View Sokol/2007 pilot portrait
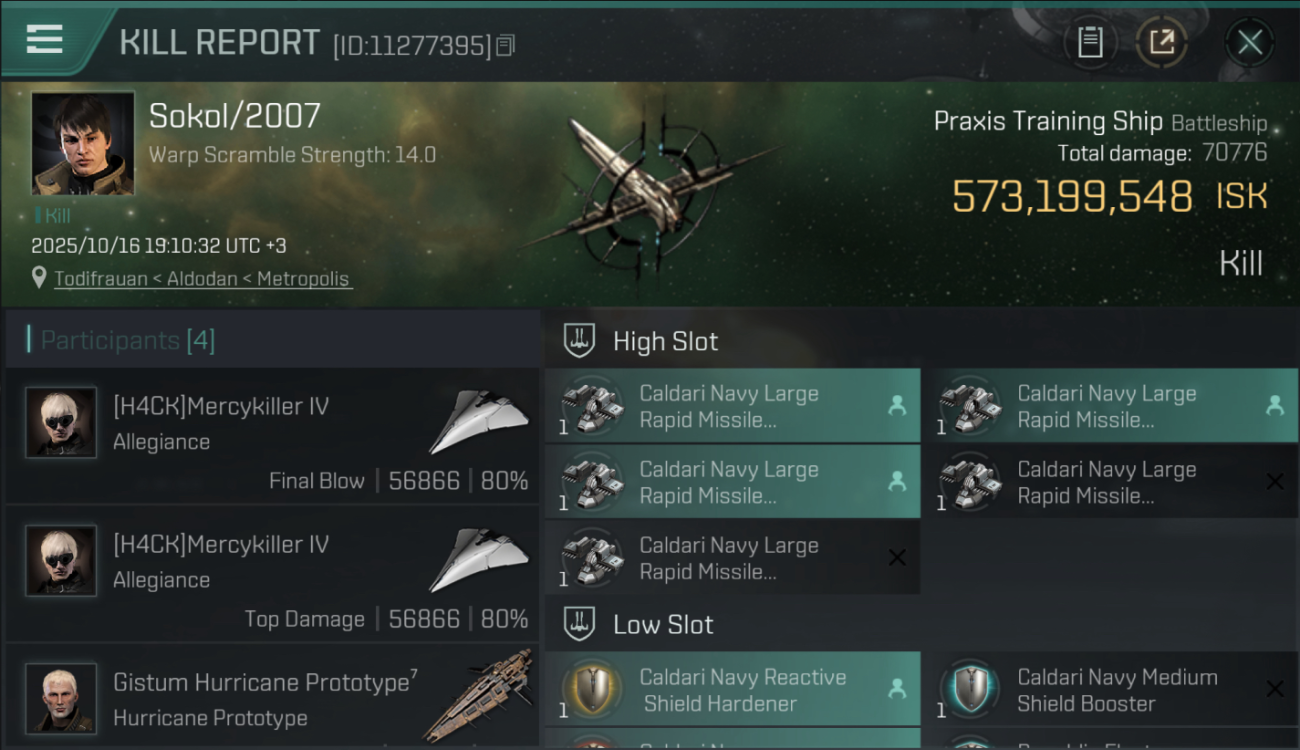The width and height of the screenshot is (1300, 750). pos(83,143)
